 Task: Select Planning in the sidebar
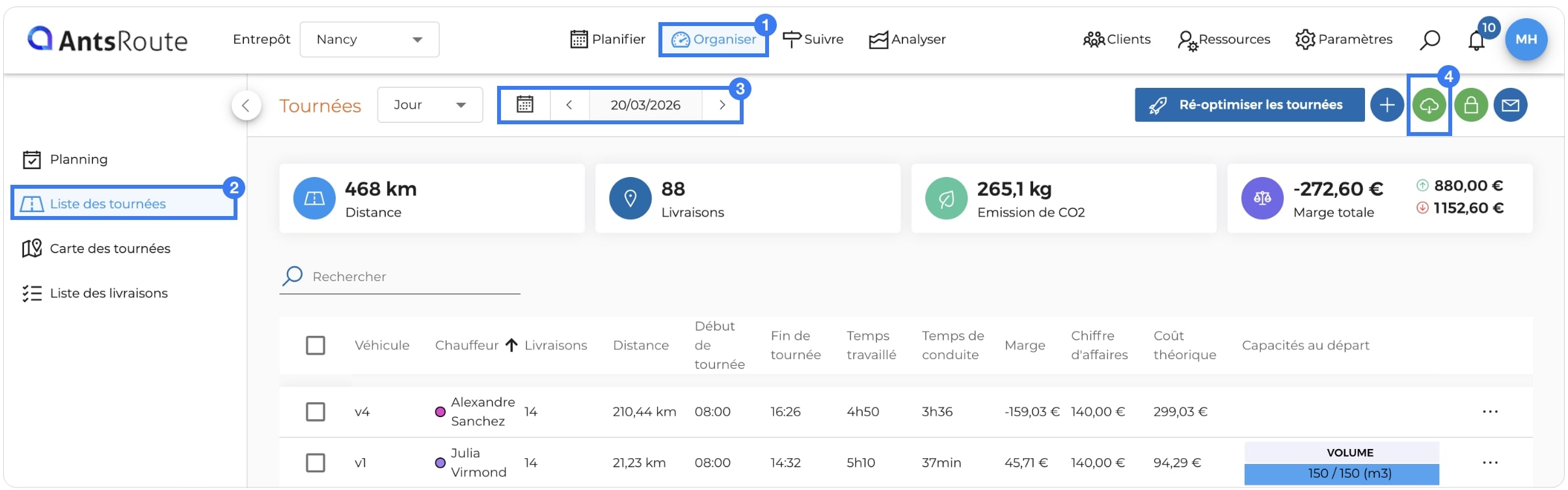click(x=65, y=159)
